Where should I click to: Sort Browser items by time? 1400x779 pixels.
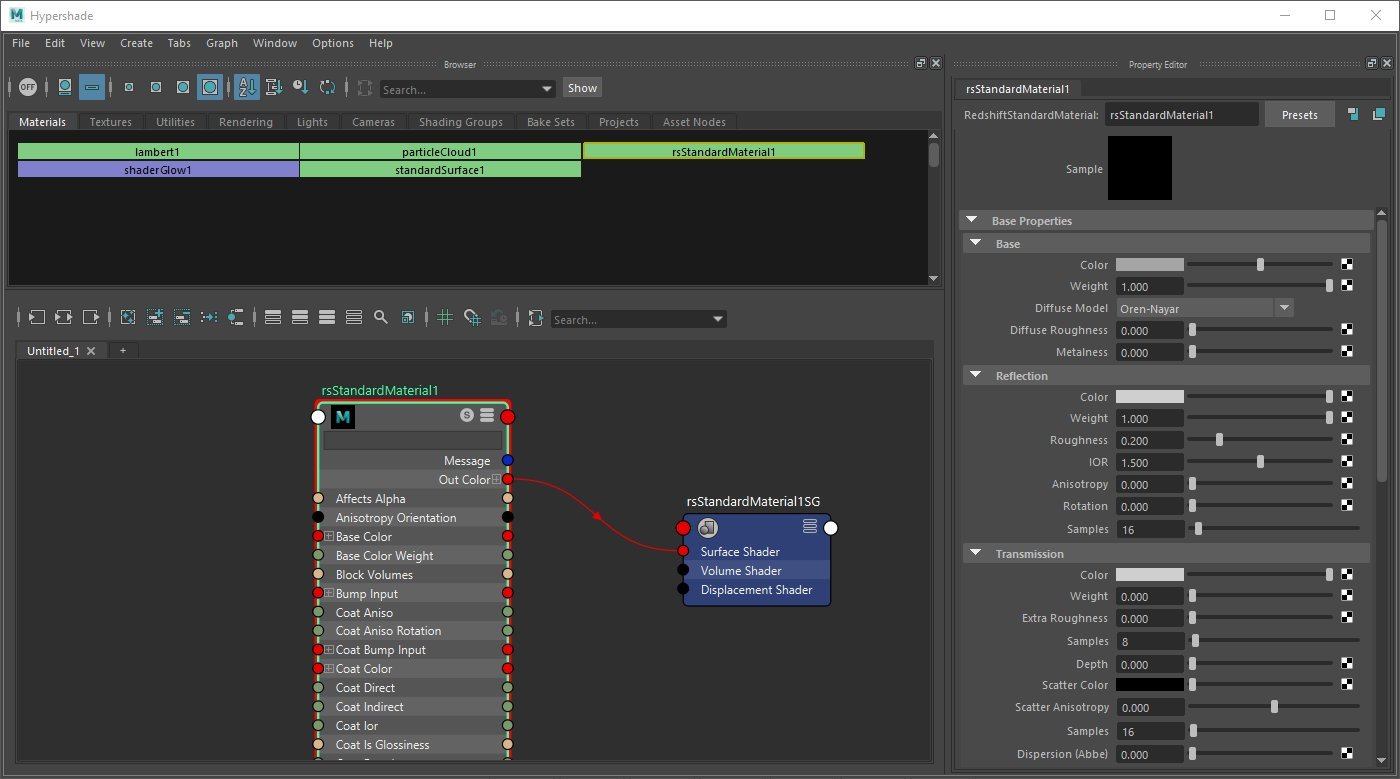point(300,88)
